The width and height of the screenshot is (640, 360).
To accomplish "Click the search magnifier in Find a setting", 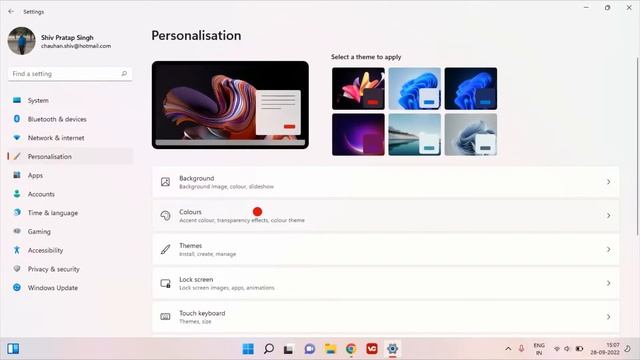I will 124,73.
